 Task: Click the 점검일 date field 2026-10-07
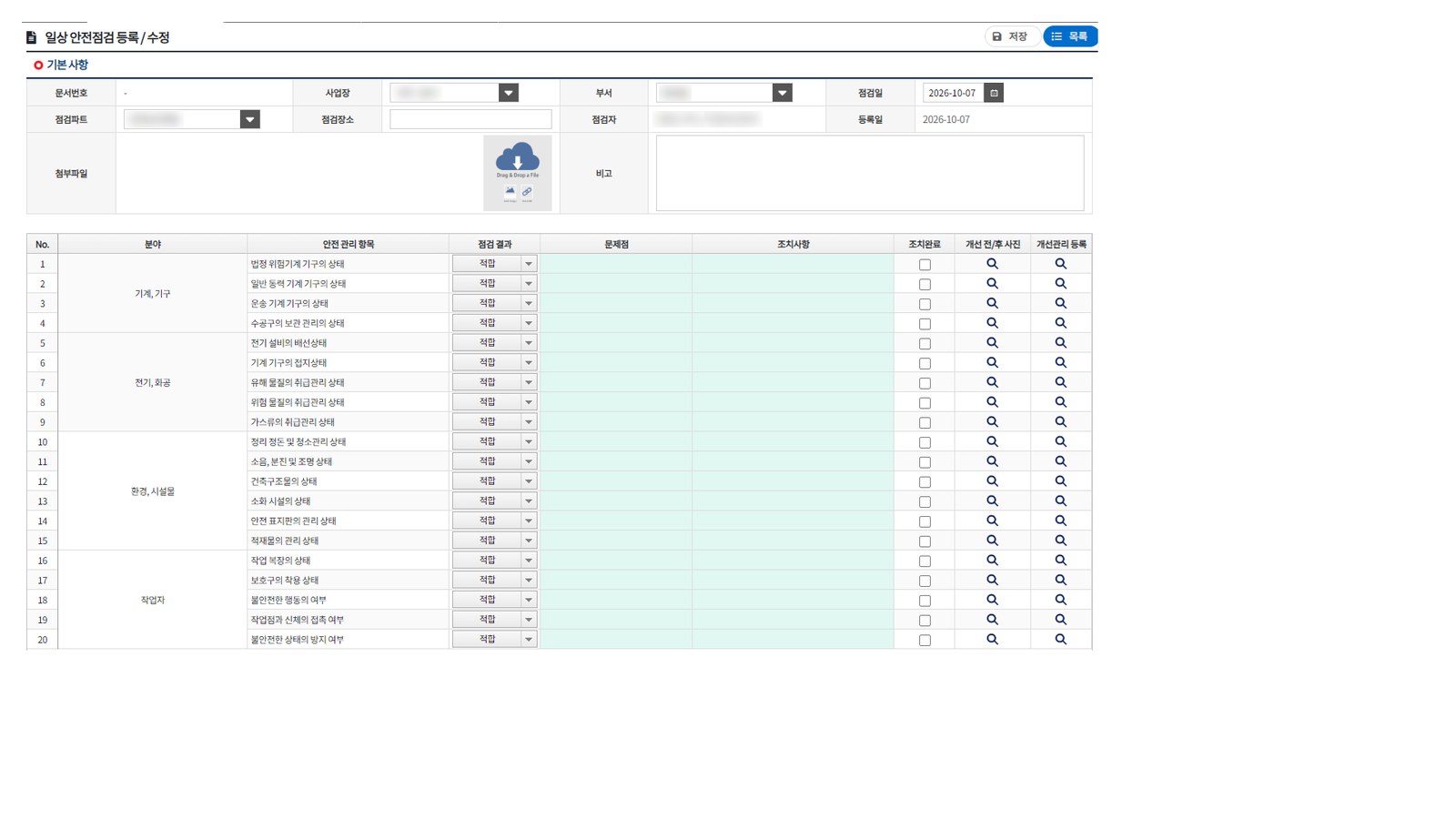pos(953,93)
